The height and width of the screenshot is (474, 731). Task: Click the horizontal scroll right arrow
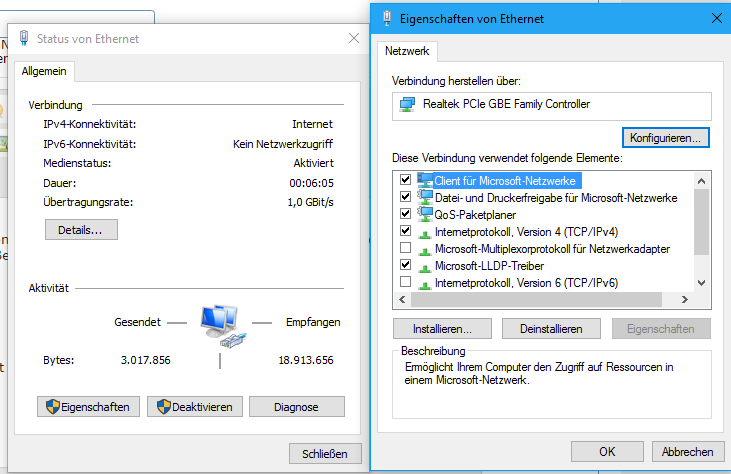(x=684, y=300)
